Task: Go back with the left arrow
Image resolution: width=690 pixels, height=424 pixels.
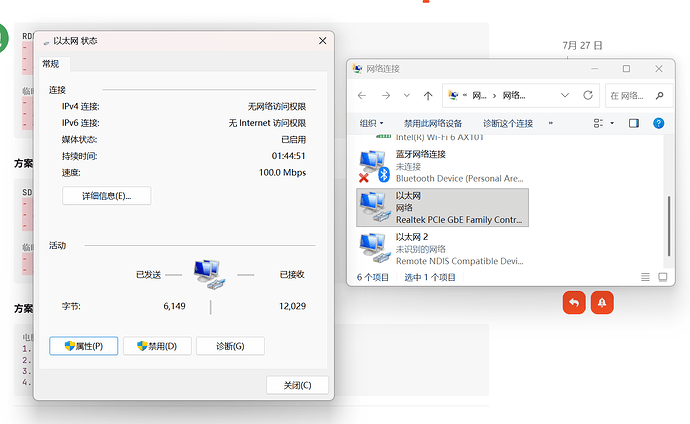Action: tap(362, 95)
